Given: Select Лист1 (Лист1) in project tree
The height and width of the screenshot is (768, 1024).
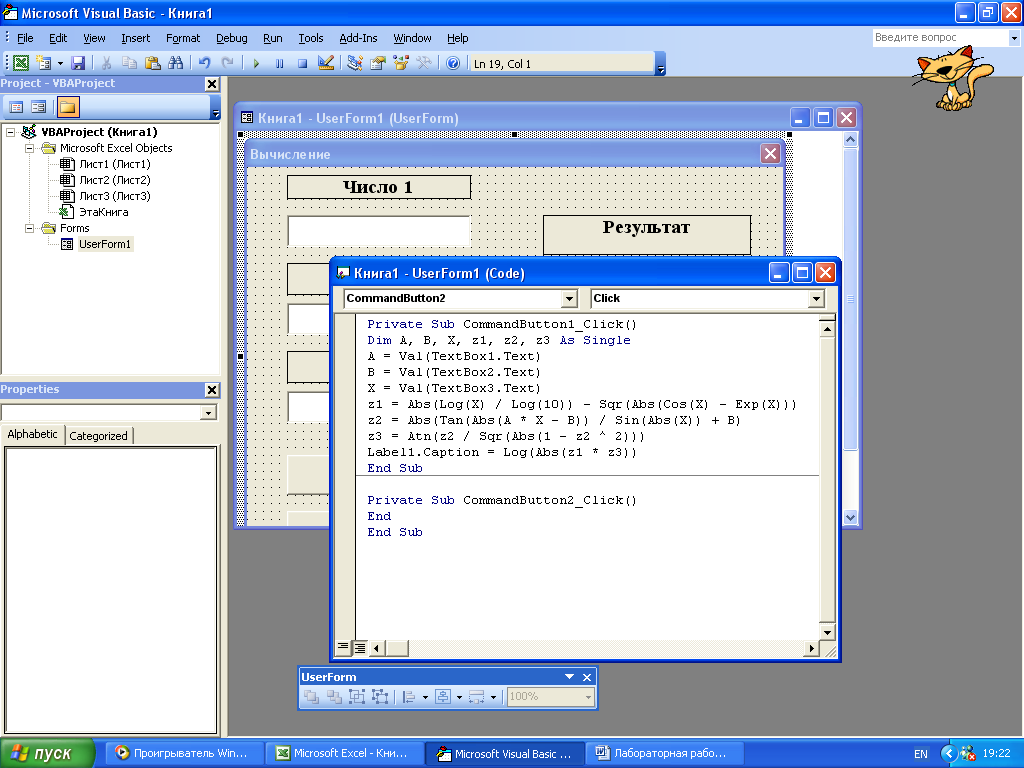Looking at the screenshot, I should pos(114,164).
